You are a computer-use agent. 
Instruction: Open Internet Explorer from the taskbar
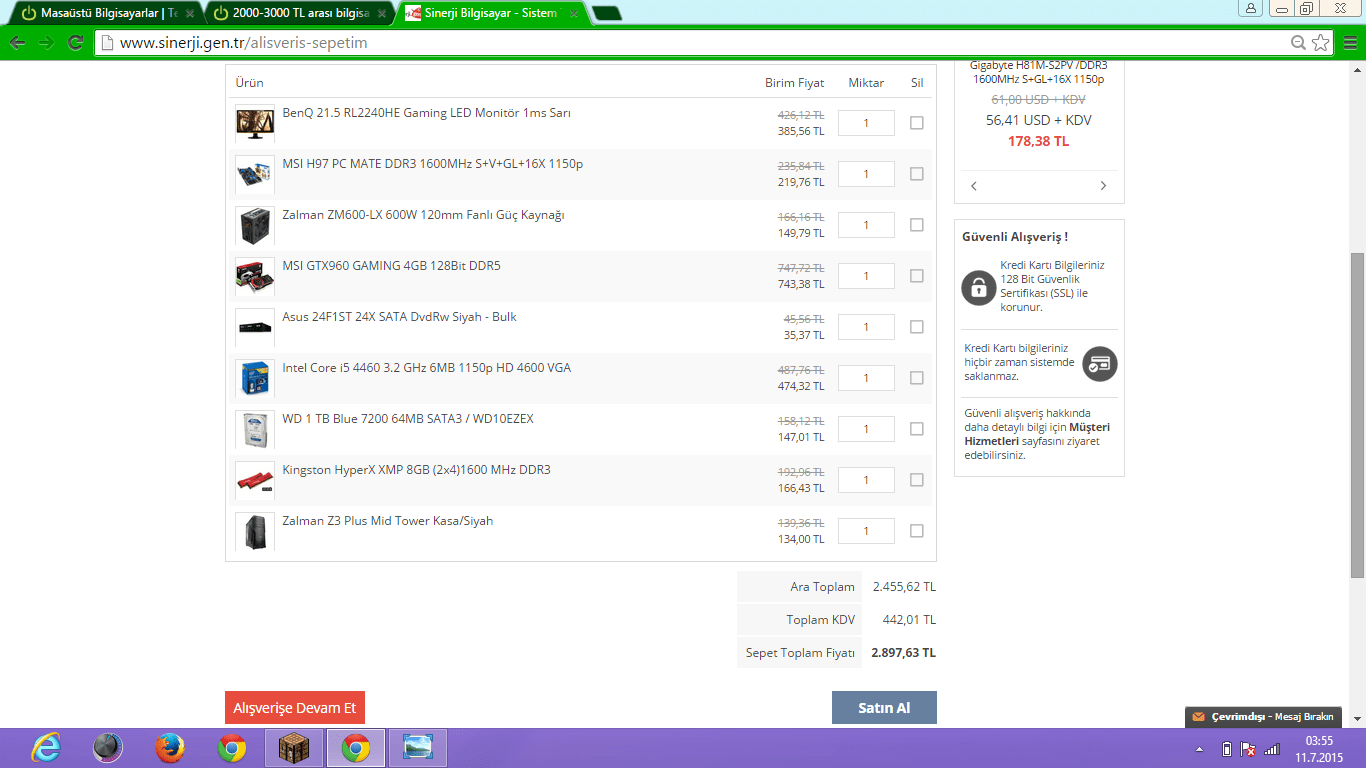[46, 748]
